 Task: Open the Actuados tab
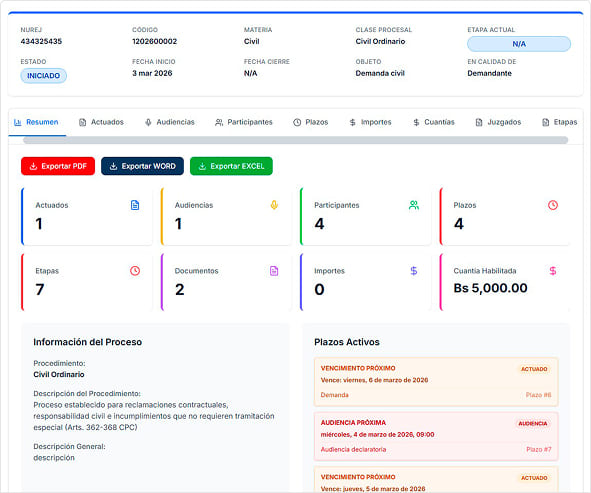(x=101, y=122)
